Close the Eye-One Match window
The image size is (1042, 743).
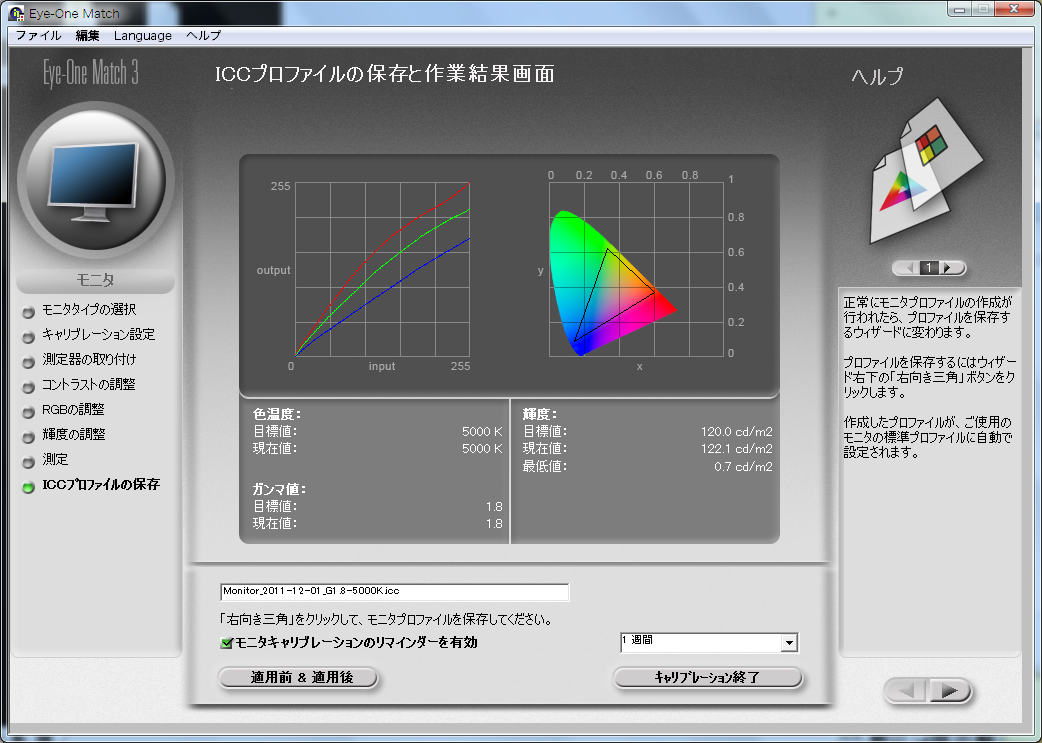1014,9
